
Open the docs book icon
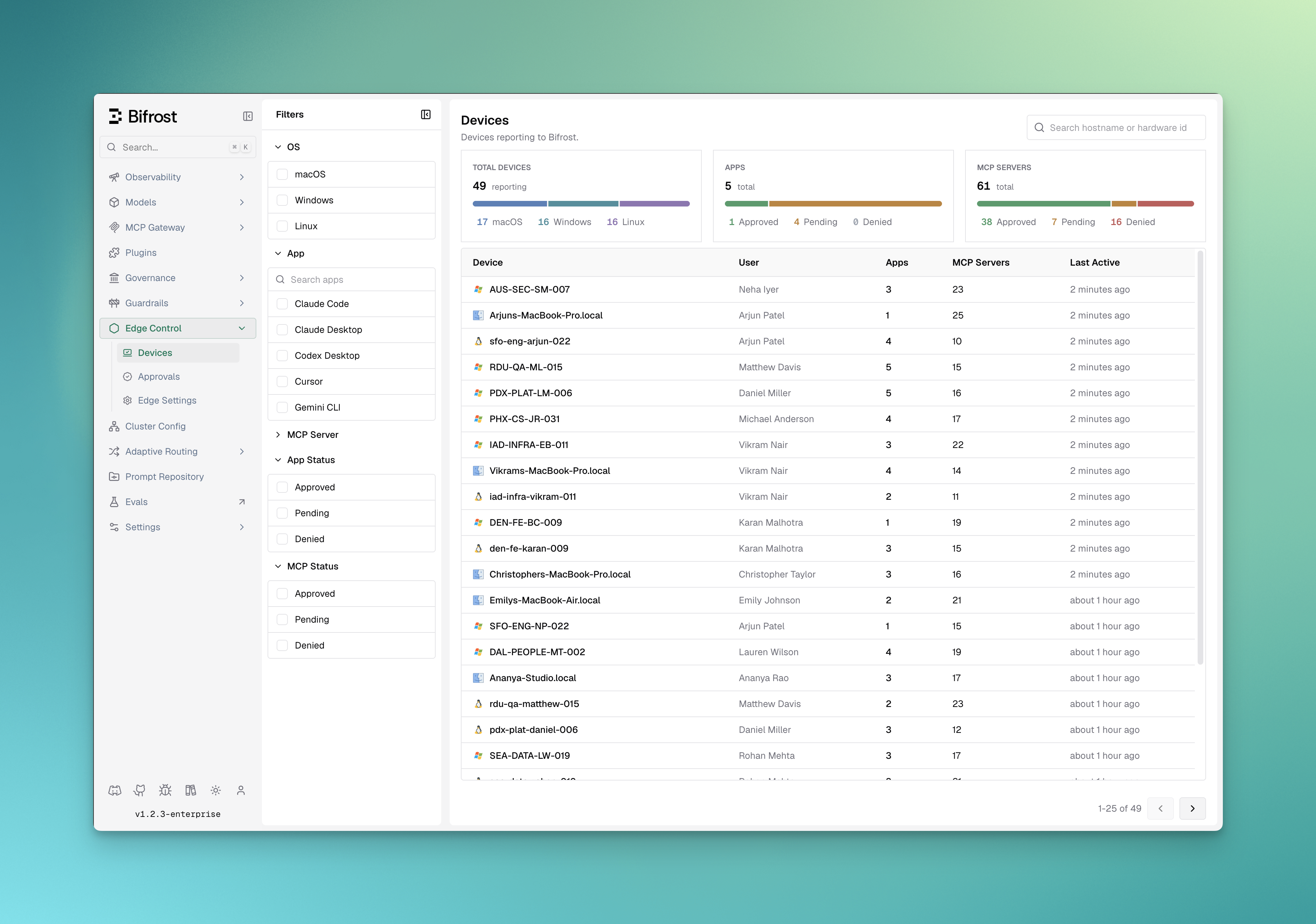tap(190, 791)
